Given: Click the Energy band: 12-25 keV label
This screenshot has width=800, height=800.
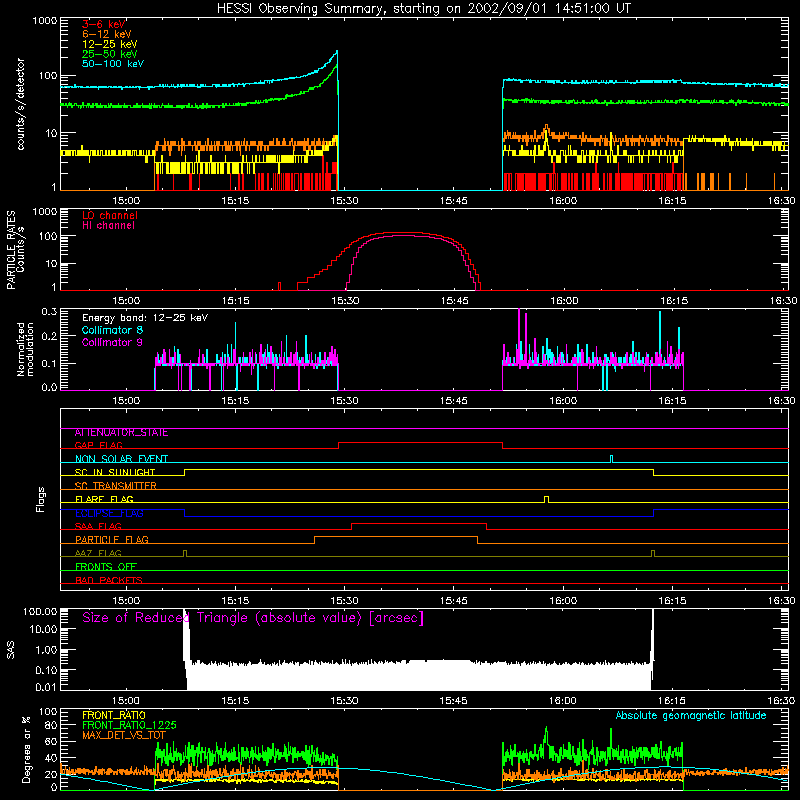Looking at the screenshot, I should coord(145,318).
